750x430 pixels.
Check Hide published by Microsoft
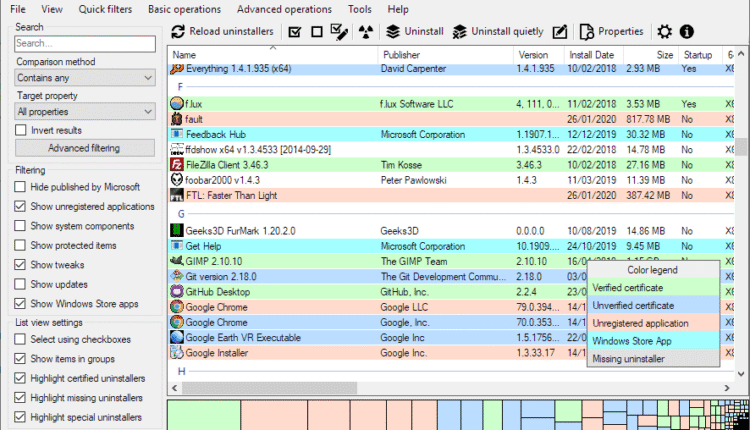click(20, 187)
